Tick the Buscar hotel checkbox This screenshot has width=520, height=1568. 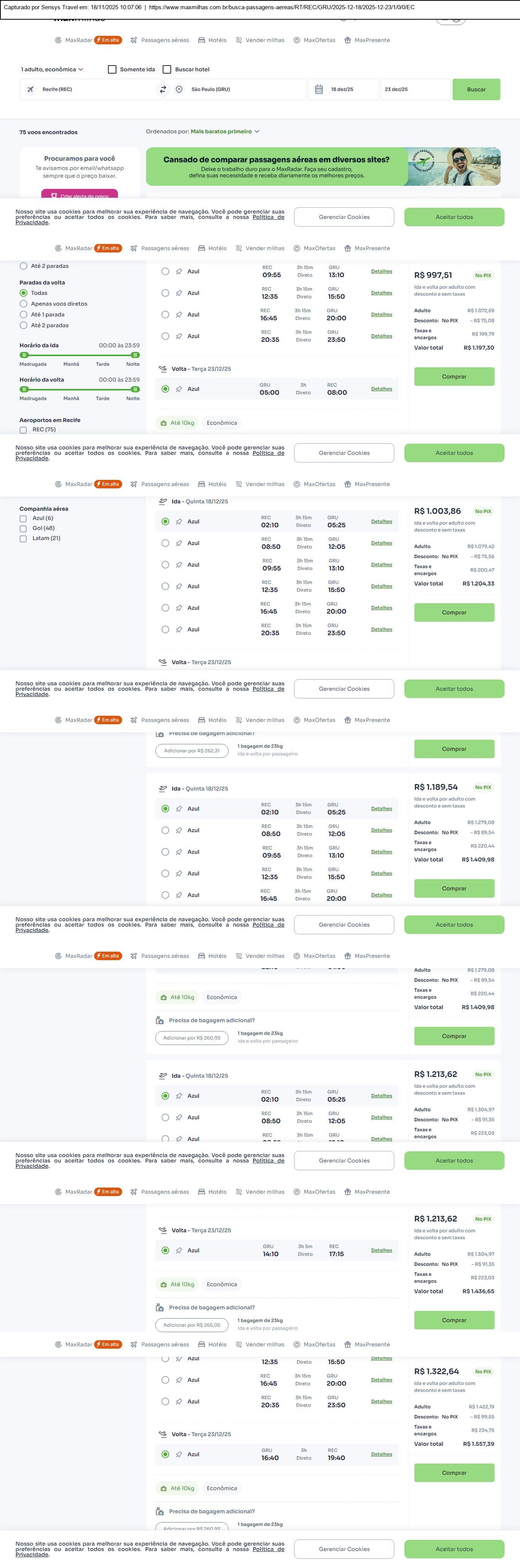click(x=167, y=69)
